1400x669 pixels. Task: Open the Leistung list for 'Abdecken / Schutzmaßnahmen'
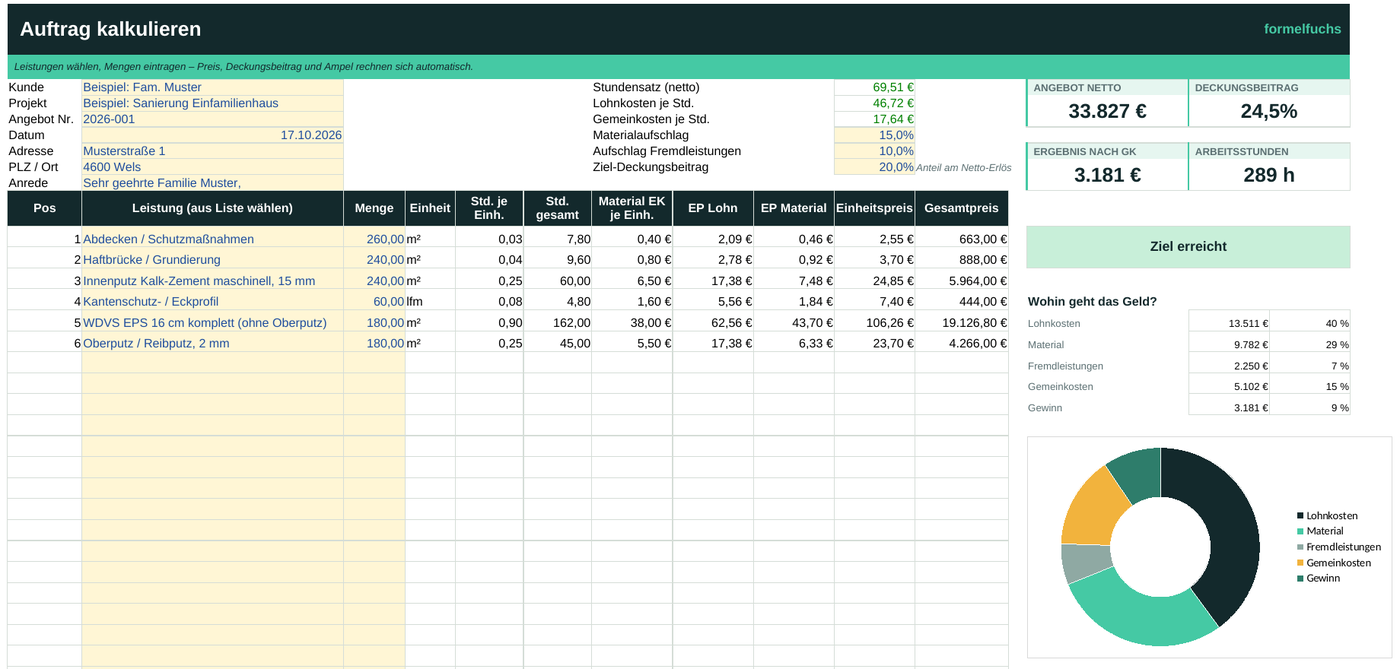click(x=212, y=239)
